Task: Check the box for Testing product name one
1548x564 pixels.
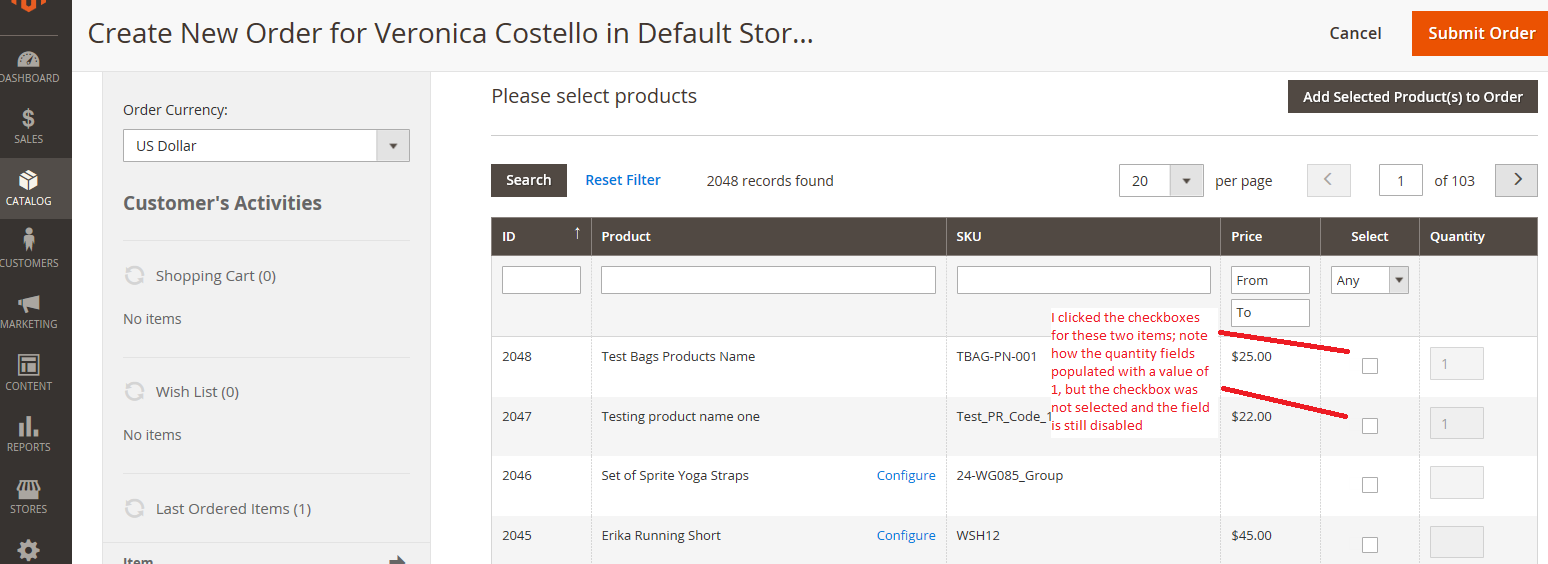Action: [1370, 426]
